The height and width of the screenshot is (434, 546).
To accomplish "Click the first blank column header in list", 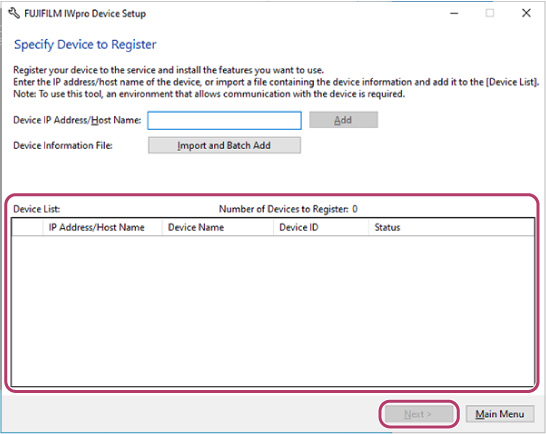I will [27, 227].
